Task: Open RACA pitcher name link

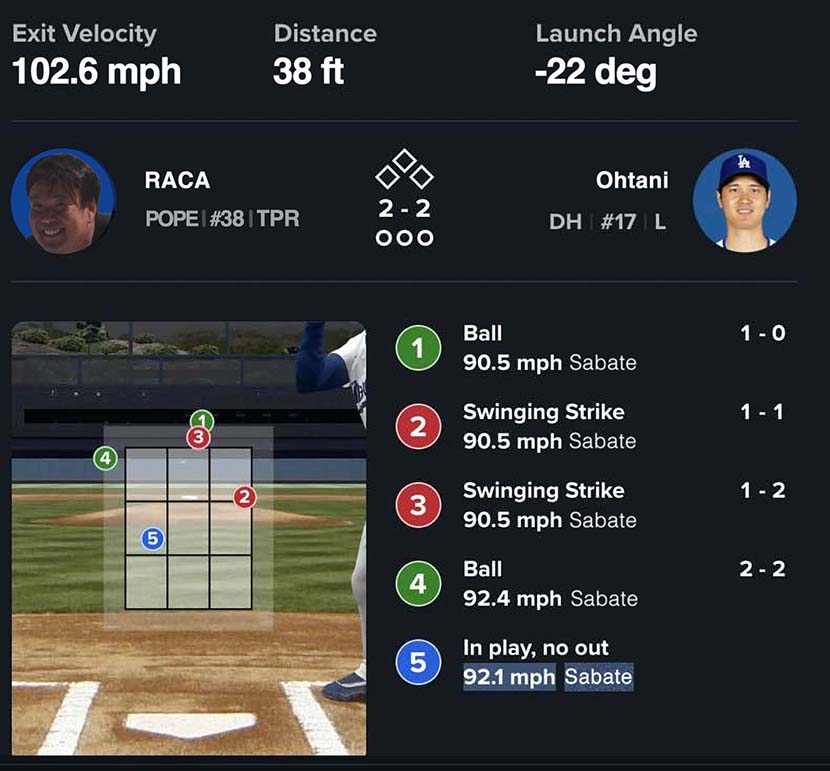Action: pos(177,180)
